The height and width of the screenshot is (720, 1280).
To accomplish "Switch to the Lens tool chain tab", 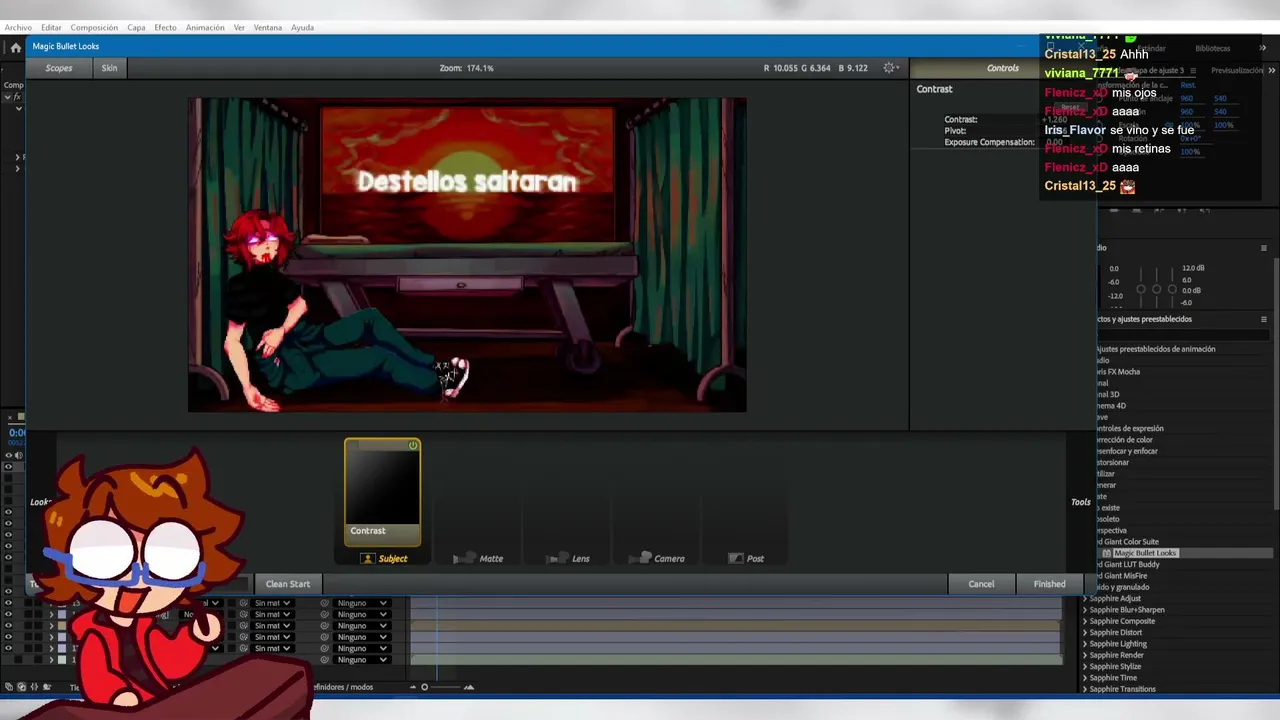I will [569, 559].
